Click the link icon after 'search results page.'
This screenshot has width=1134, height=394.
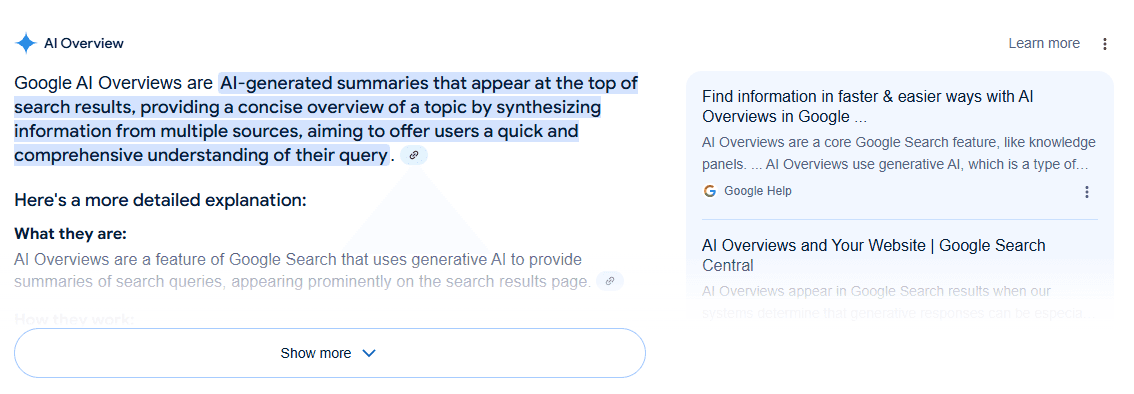610,281
